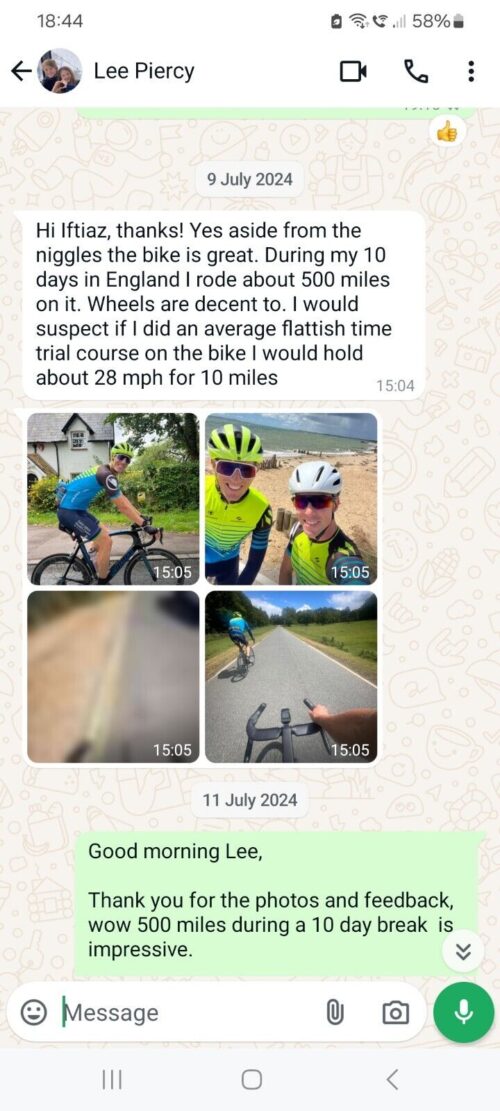Viewport: 500px width, 1111px height.
Task: Open the handlebar view road photo
Action: point(291,677)
